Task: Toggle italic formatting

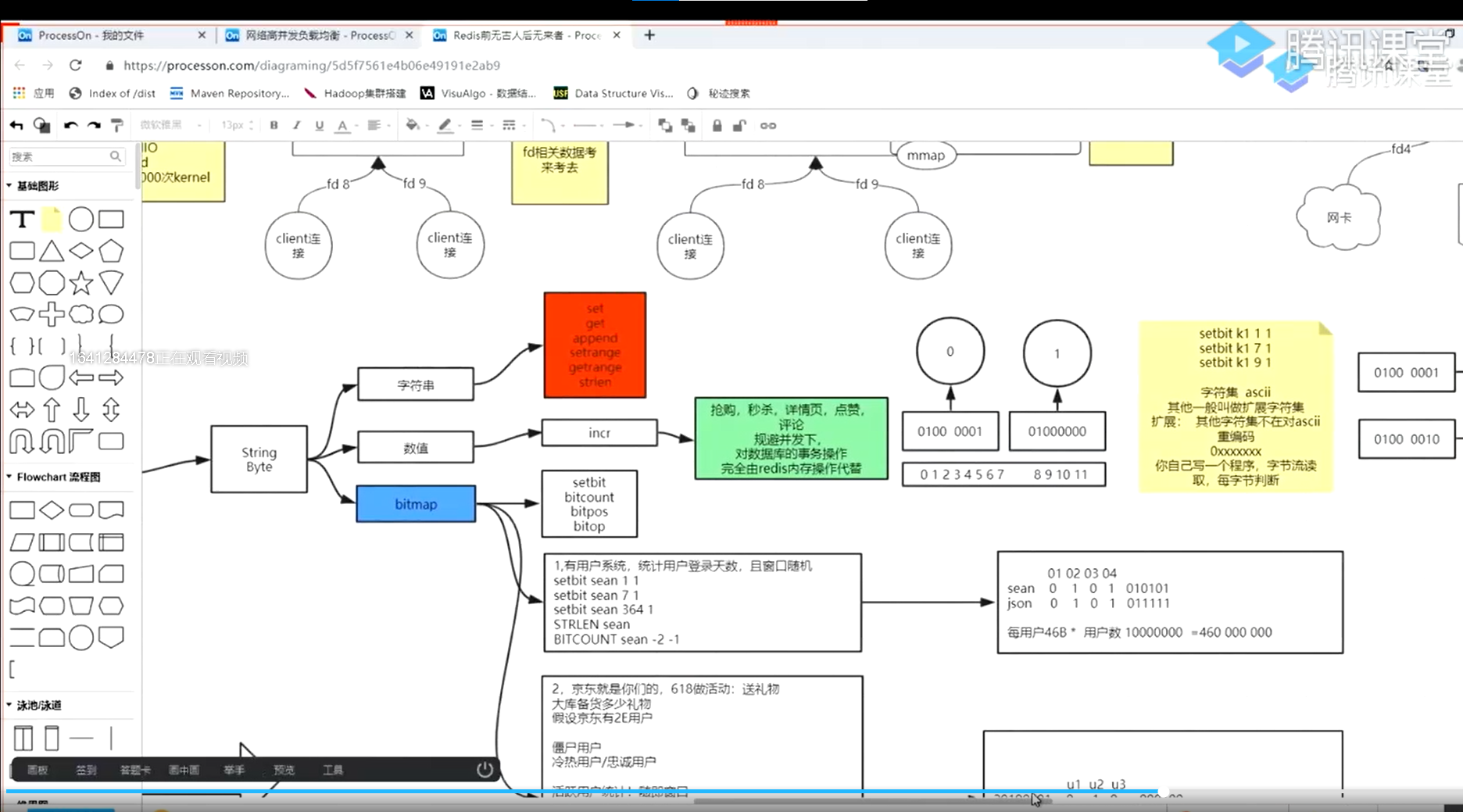Action: tap(296, 125)
